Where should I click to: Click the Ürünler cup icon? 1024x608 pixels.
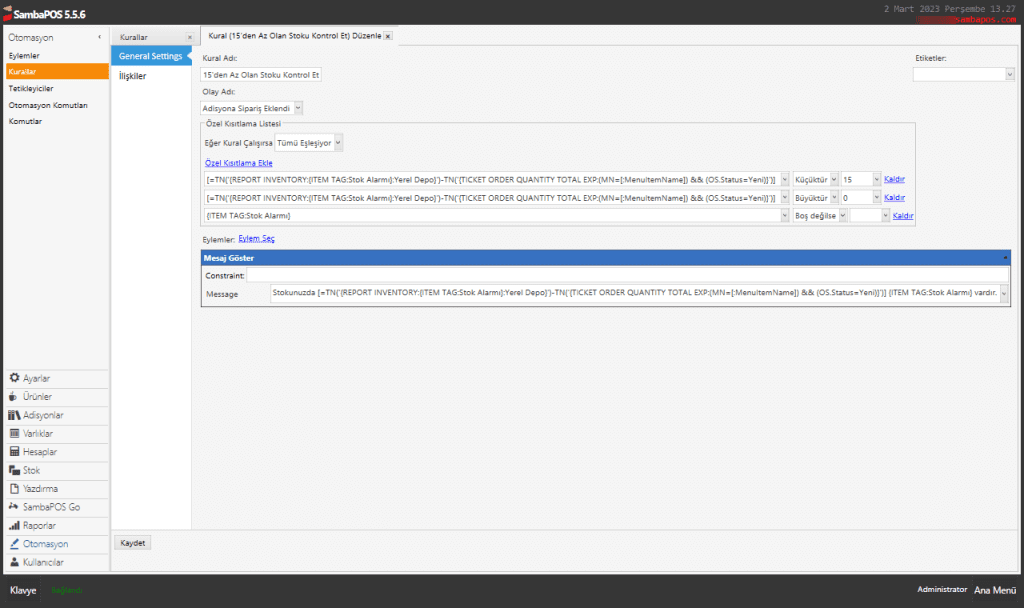[x=15, y=397]
